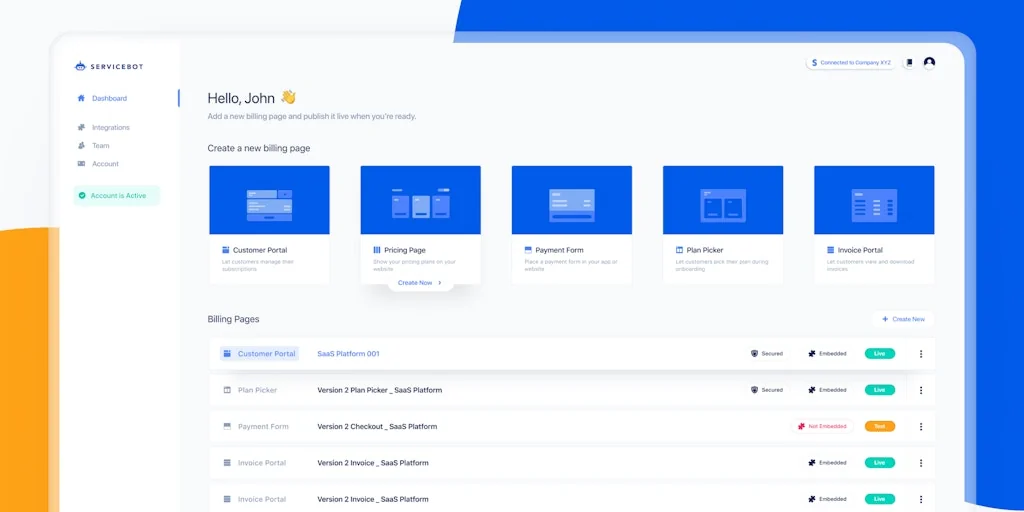Expand options menu for Version 2 Checkout row
1024x512 pixels.
point(921,426)
